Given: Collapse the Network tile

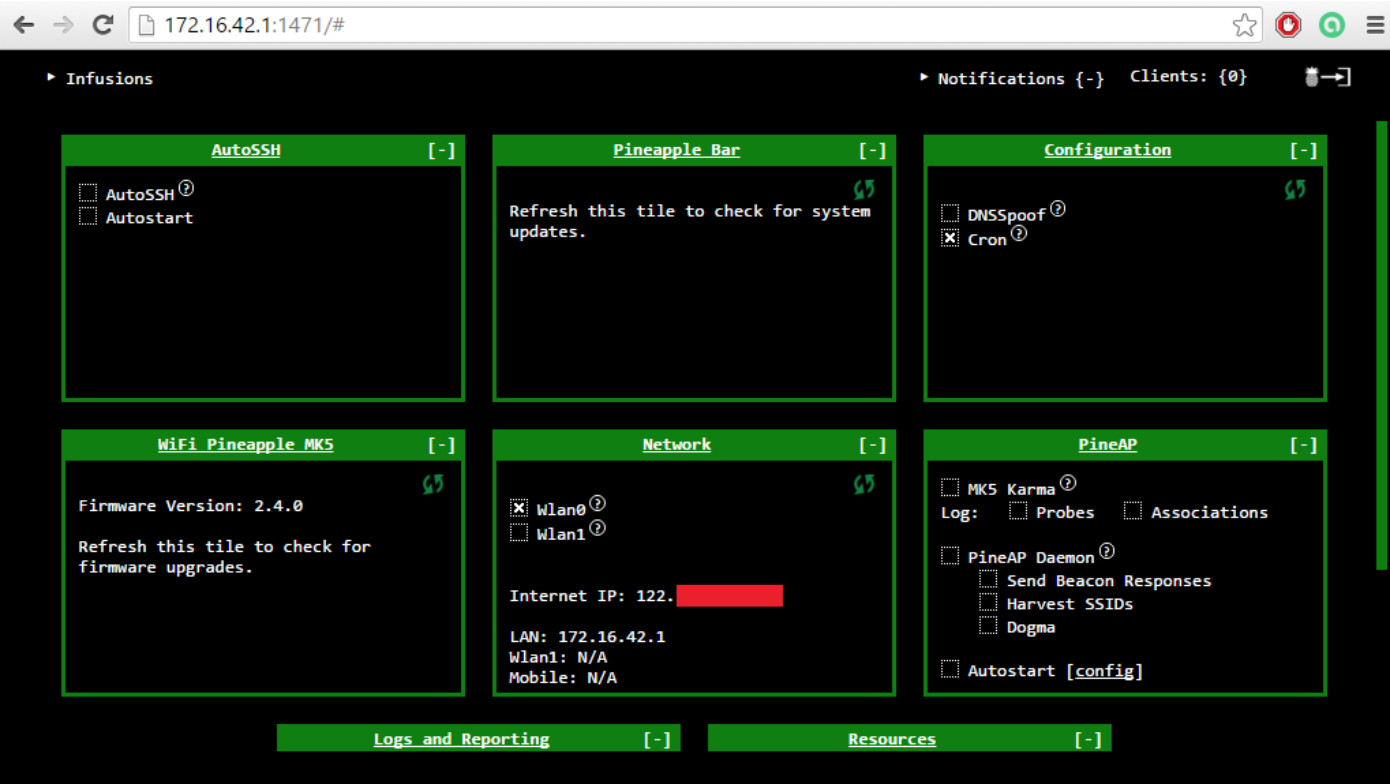Looking at the screenshot, I should pos(872,445).
